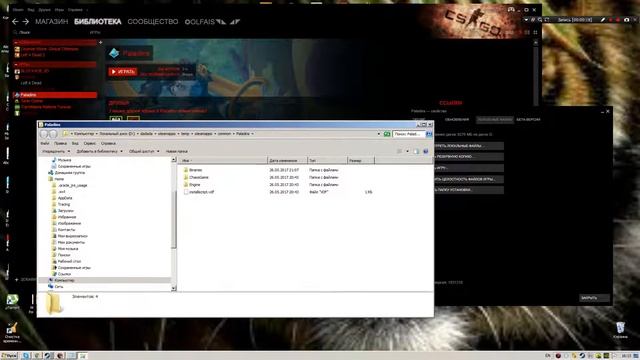Click common segment in address breadcrumb
Screen dimensions: 640x360
pyautogui.click(x=224, y=134)
